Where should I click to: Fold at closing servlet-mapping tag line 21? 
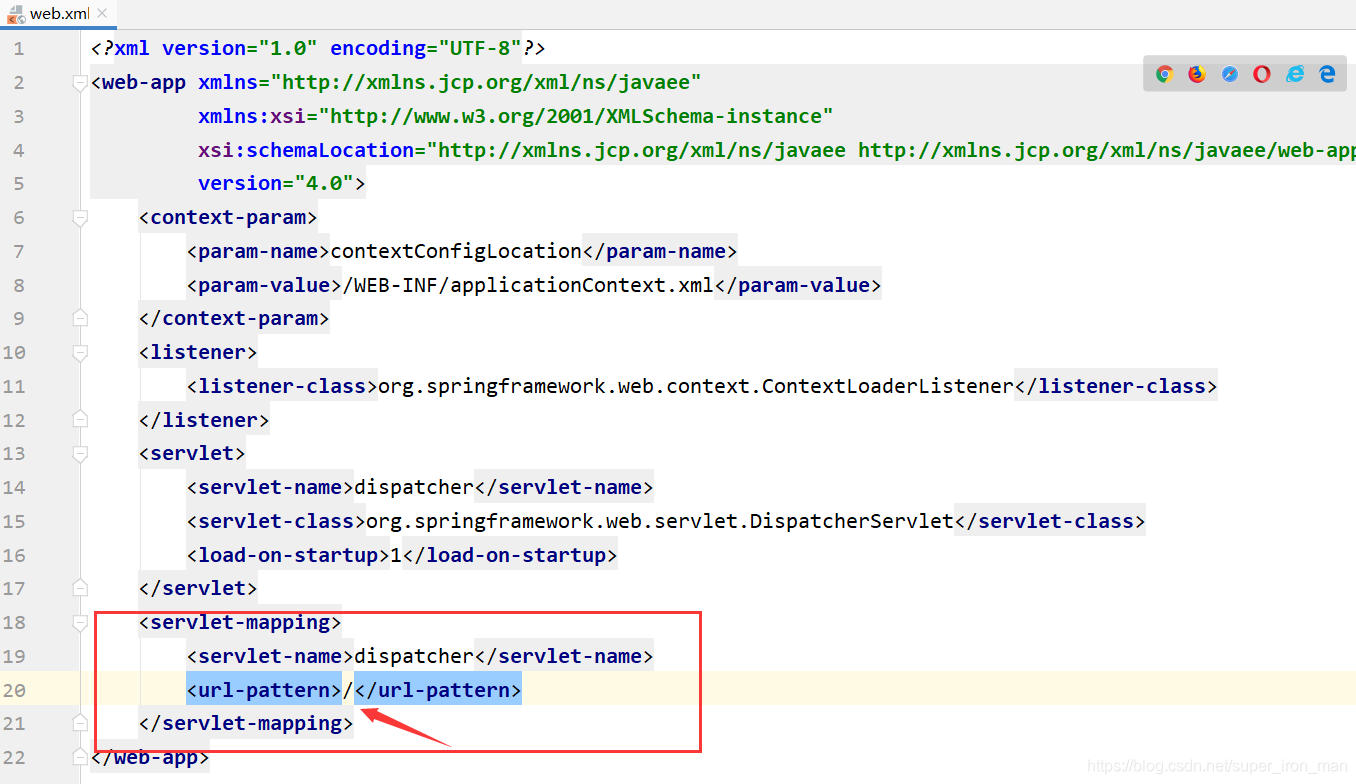point(80,723)
